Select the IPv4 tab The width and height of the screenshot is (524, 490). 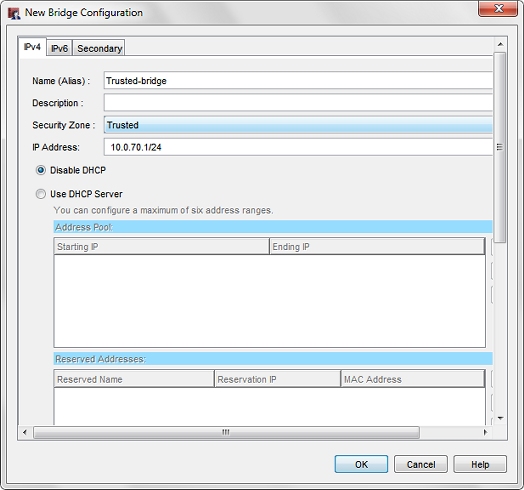pyautogui.click(x=32, y=47)
